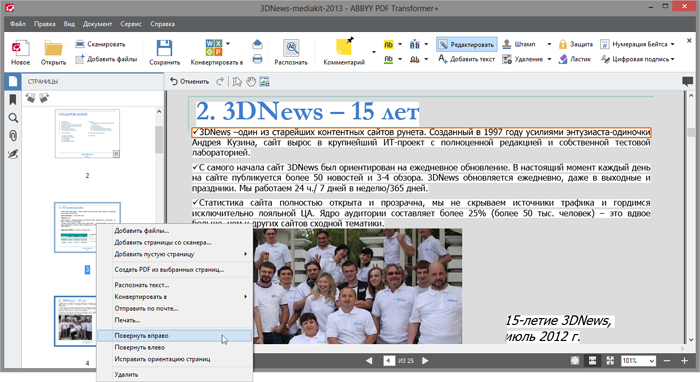Rotate page right icon in Pages panel
This screenshot has height=382, width=700.
pos(44,97)
